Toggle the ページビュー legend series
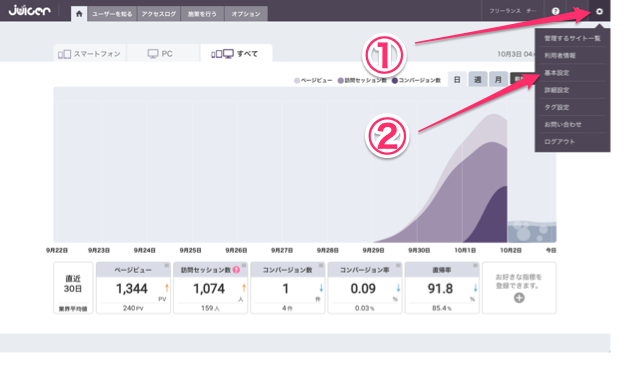631x373 pixels. [313, 80]
